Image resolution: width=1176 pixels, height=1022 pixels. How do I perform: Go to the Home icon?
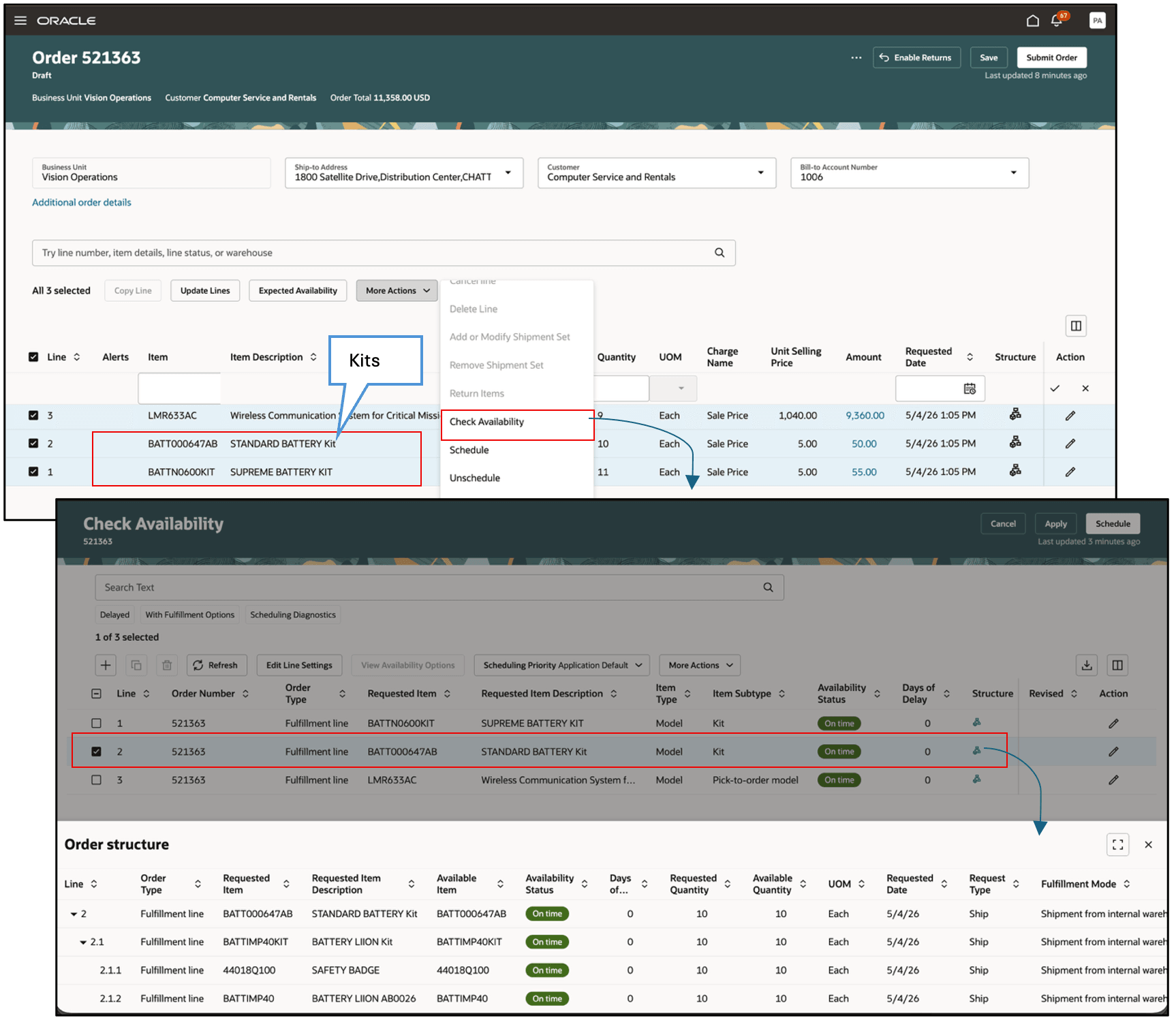1033,20
